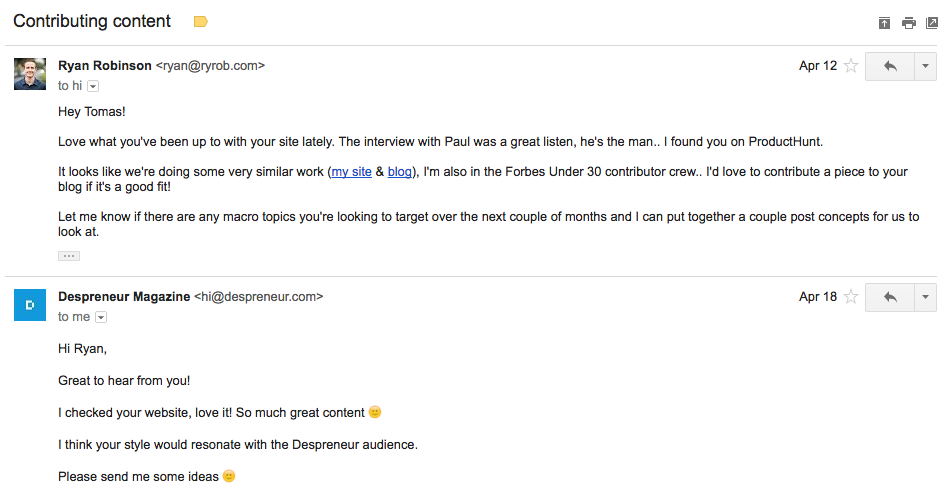
Task: Open conversation in a new window
Action: coord(932,23)
